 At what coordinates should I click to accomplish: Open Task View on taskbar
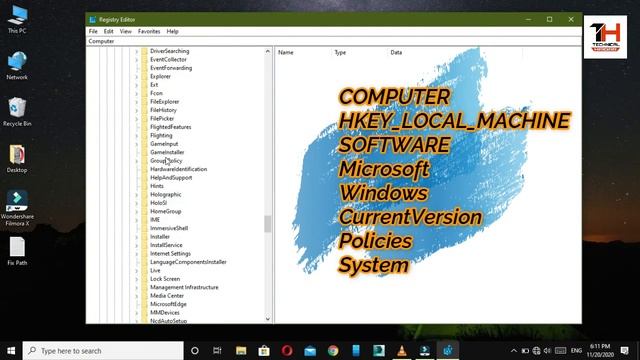[217, 351]
